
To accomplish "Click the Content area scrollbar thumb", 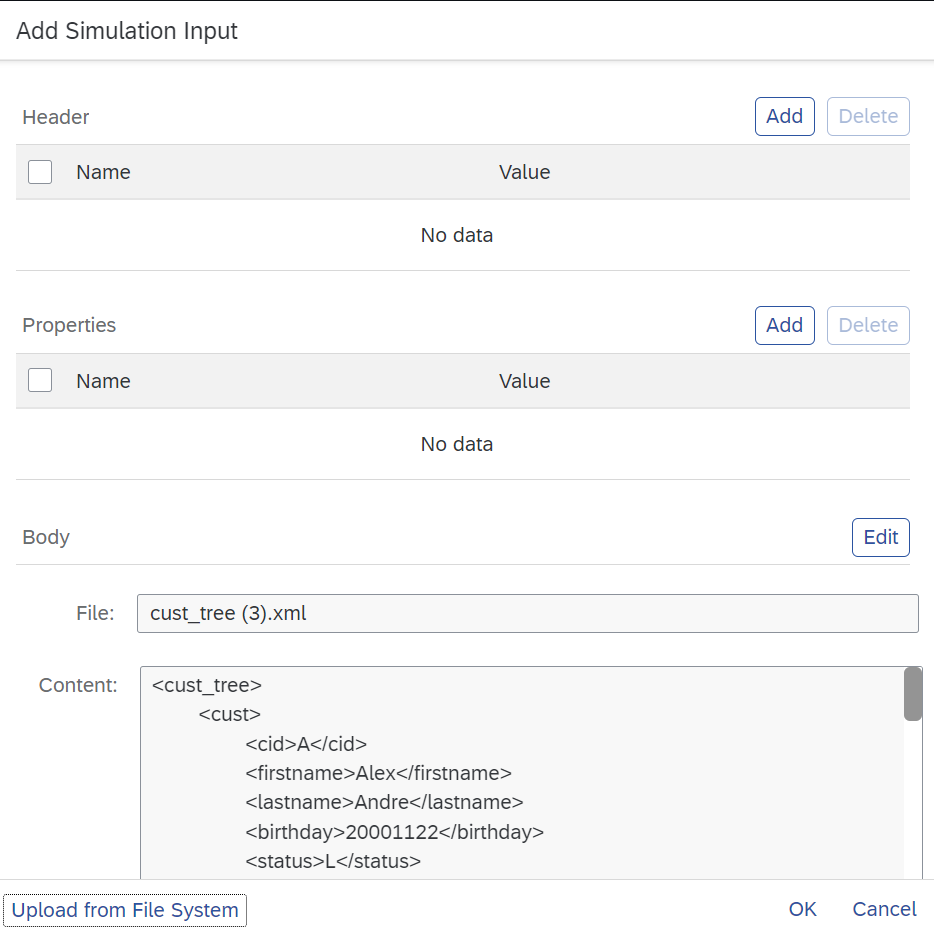I will point(913,694).
